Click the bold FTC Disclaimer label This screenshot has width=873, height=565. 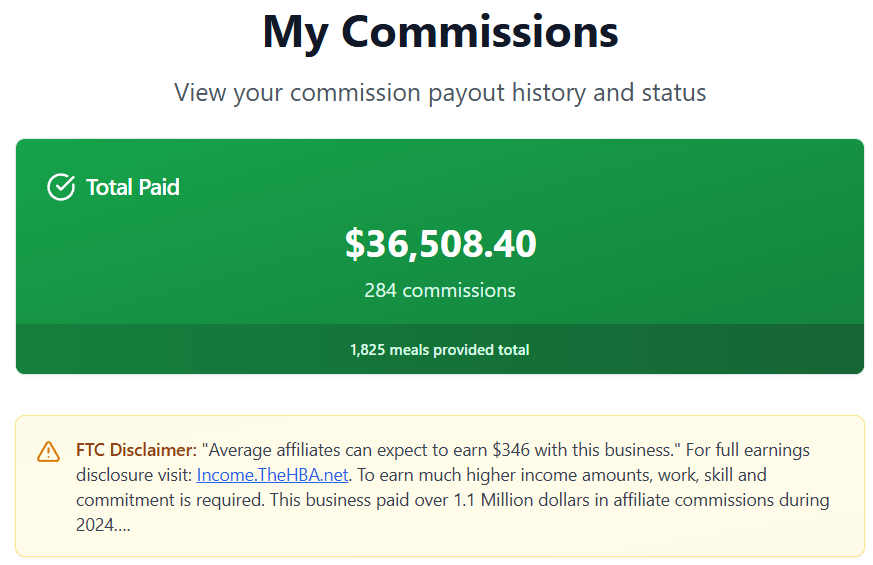136,450
